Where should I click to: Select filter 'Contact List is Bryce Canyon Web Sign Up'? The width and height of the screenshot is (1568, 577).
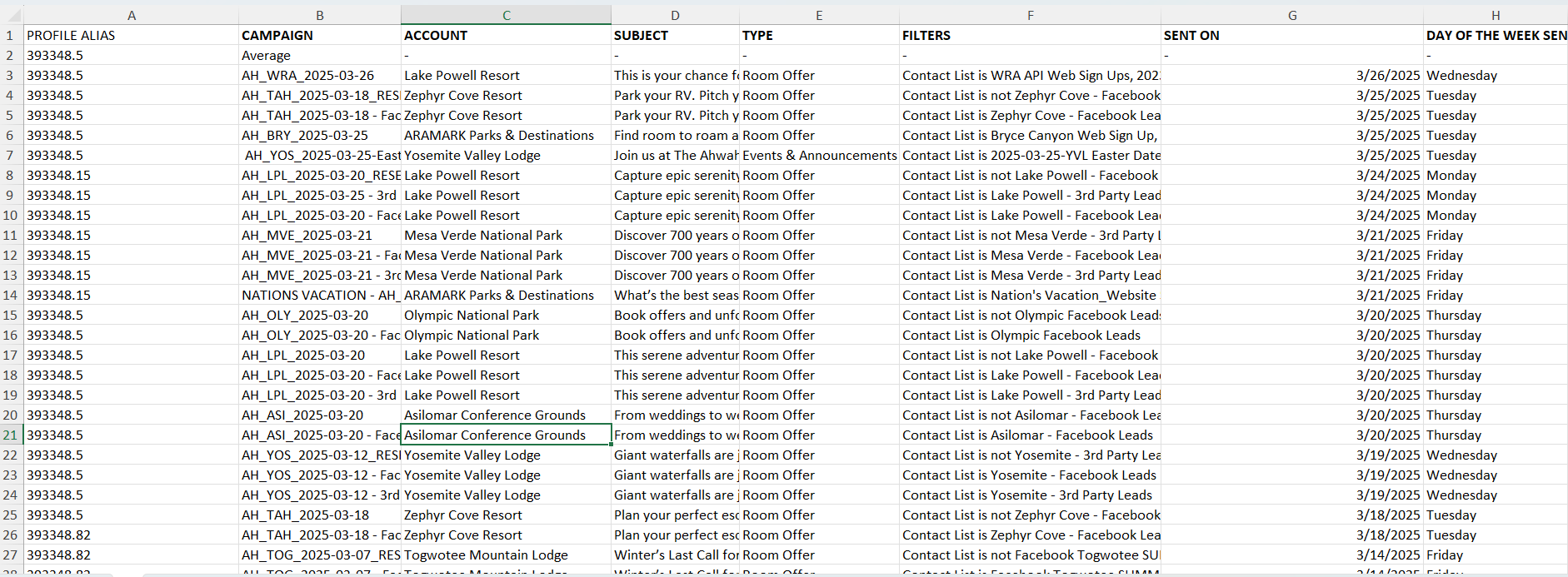1030,135
